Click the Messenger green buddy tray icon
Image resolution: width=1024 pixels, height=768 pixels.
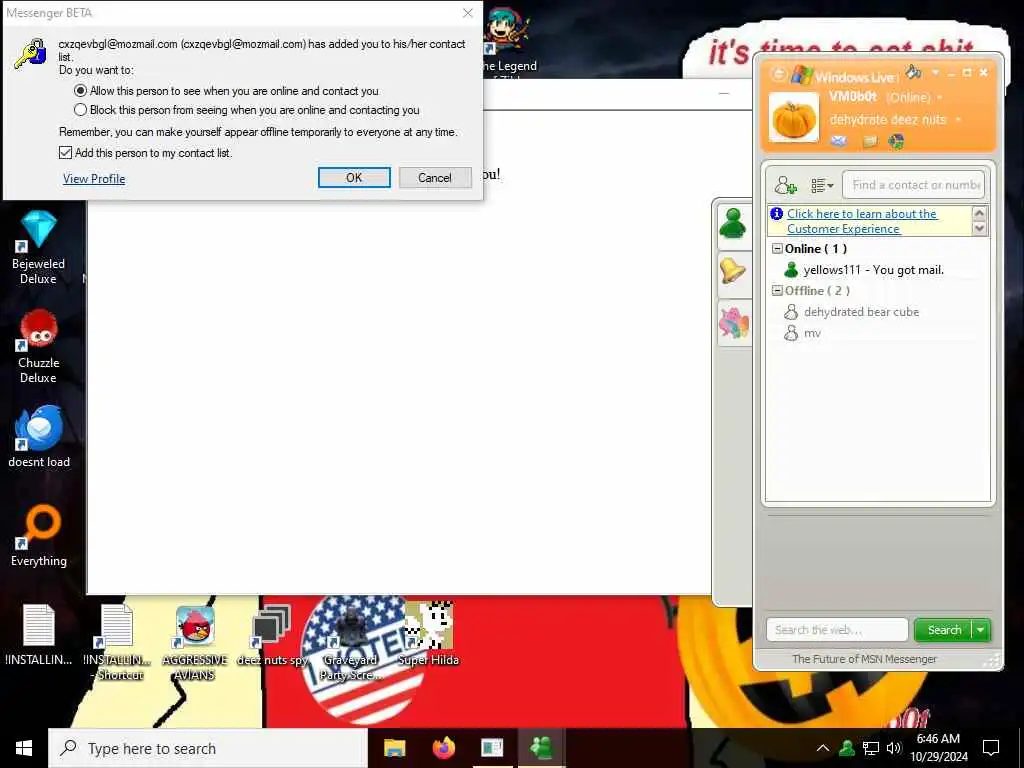point(847,748)
